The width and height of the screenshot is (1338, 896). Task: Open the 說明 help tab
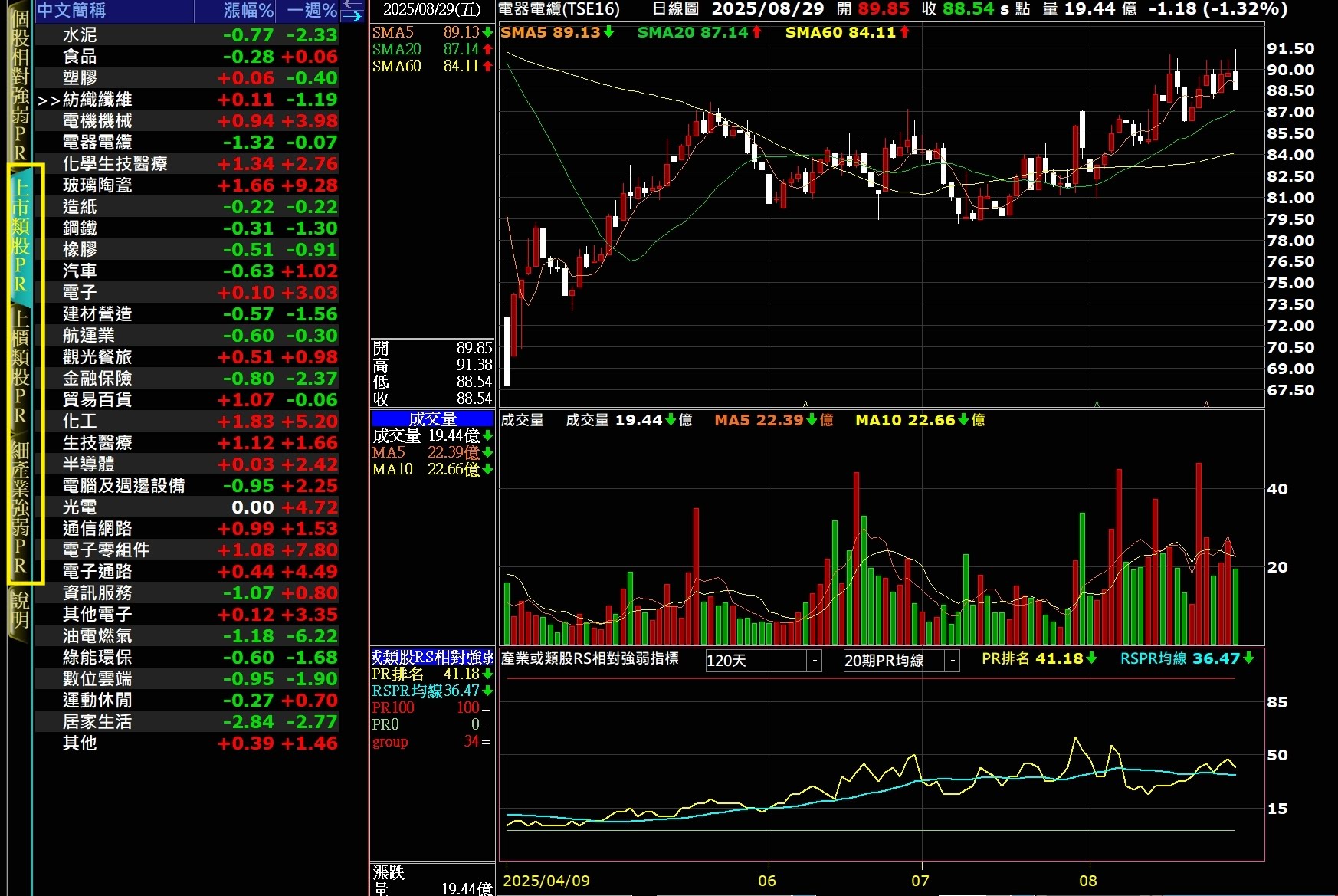tap(21, 610)
